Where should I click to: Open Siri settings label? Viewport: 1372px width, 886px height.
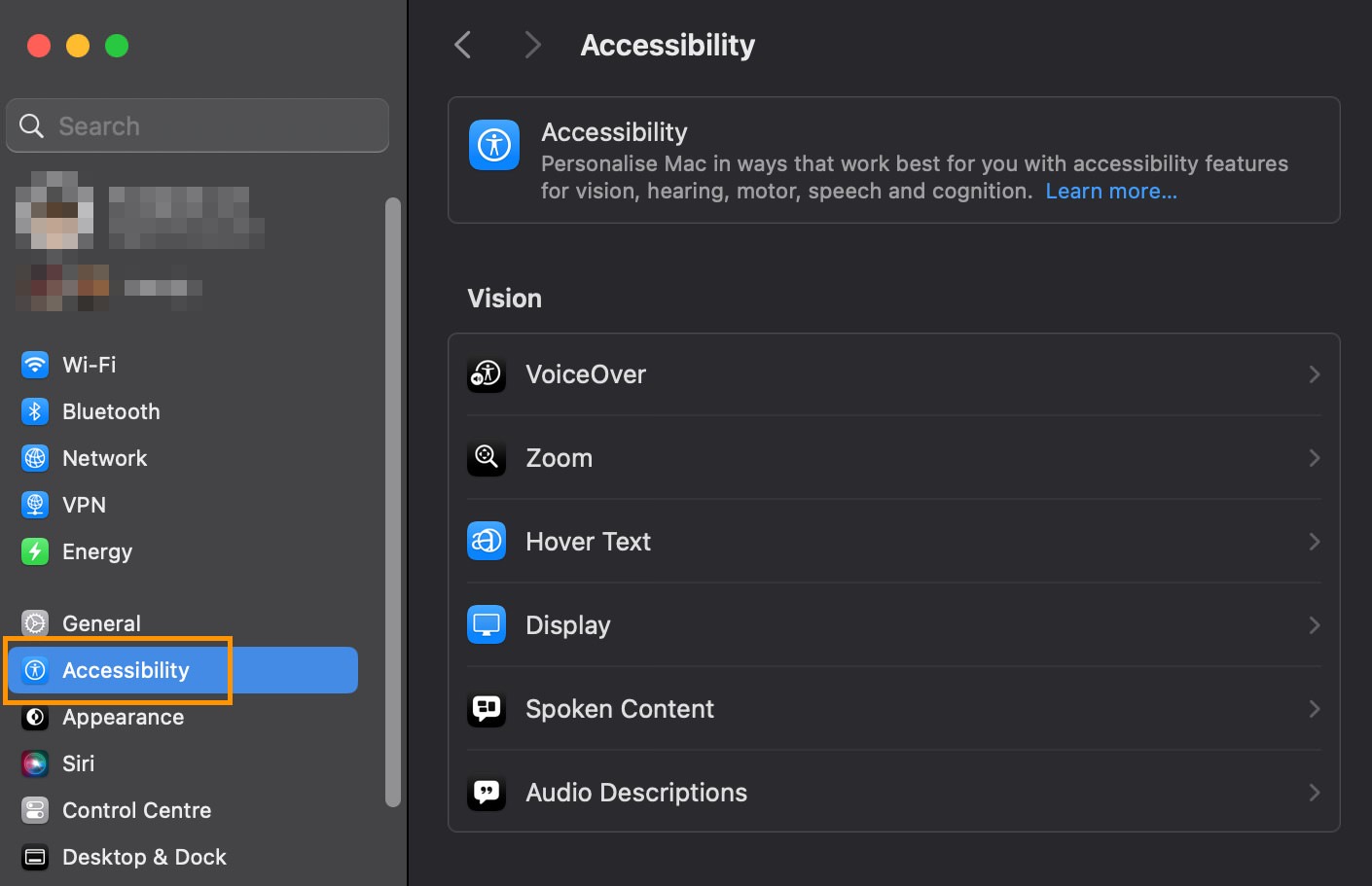79,763
